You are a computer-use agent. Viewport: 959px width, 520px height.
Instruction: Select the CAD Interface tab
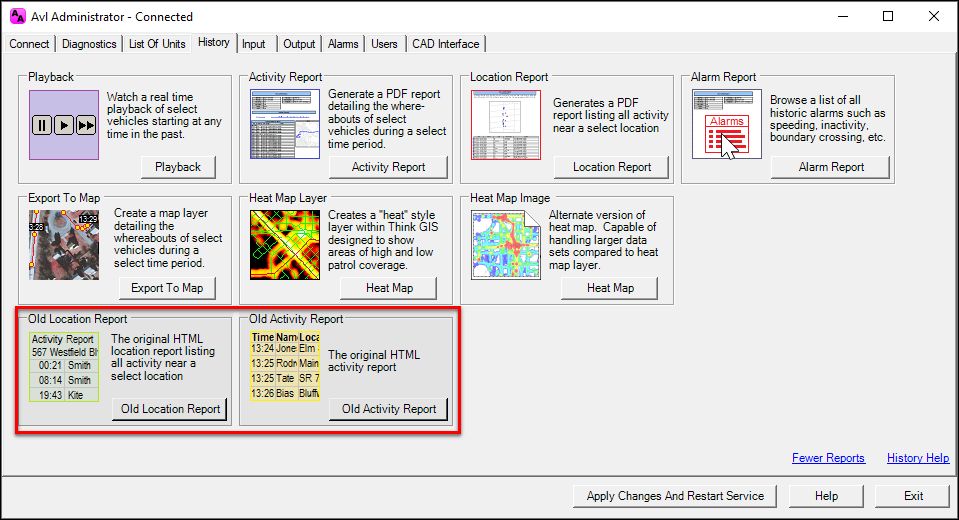pos(446,44)
